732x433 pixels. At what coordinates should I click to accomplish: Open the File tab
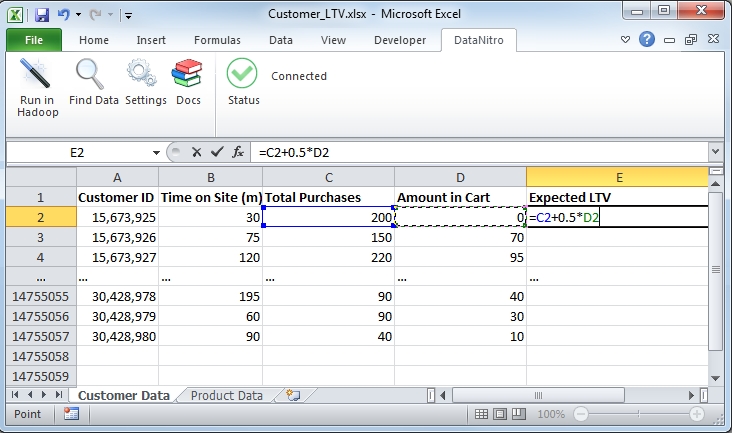click(x=34, y=40)
